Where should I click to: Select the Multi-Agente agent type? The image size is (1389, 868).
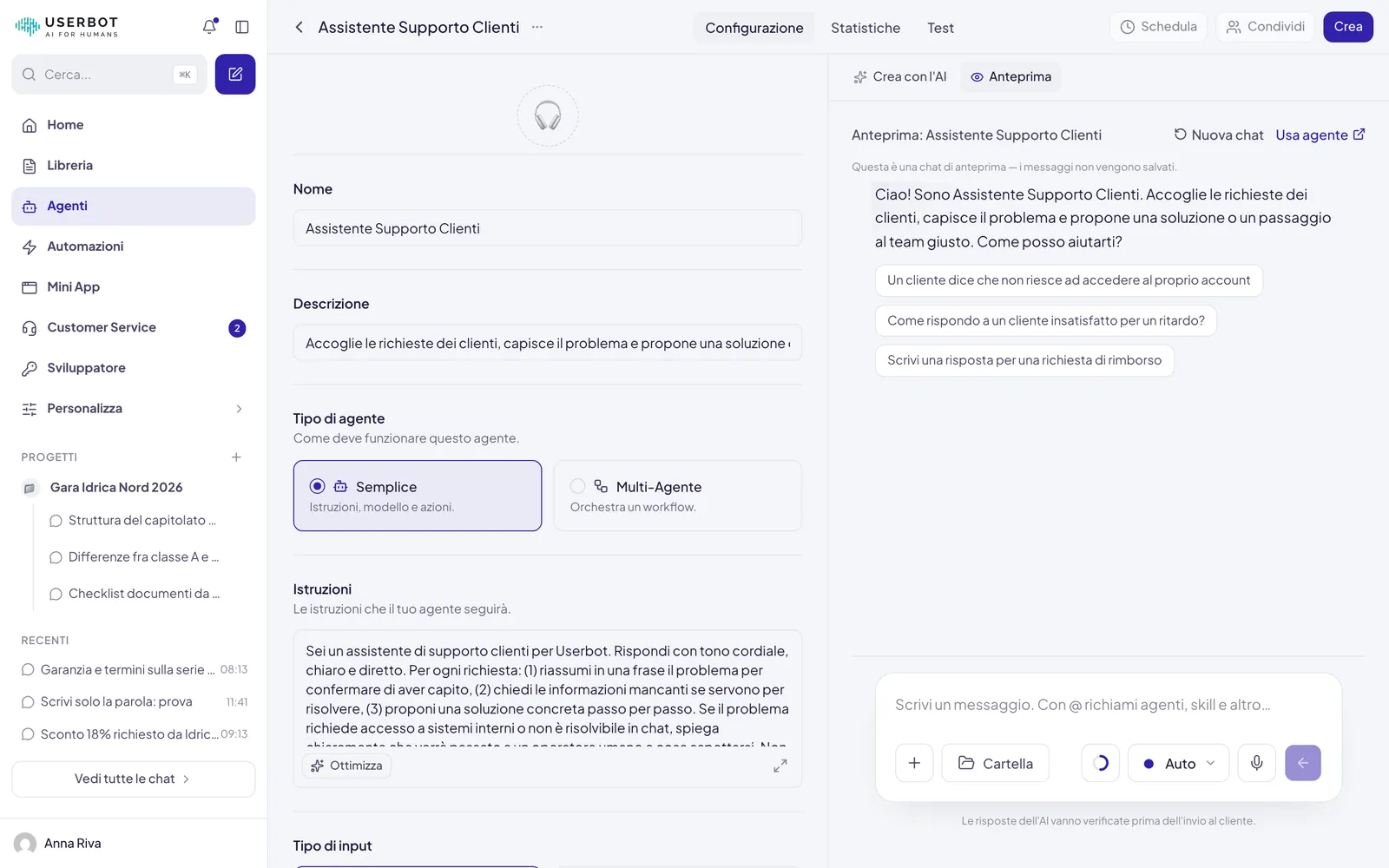click(x=678, y=496)
